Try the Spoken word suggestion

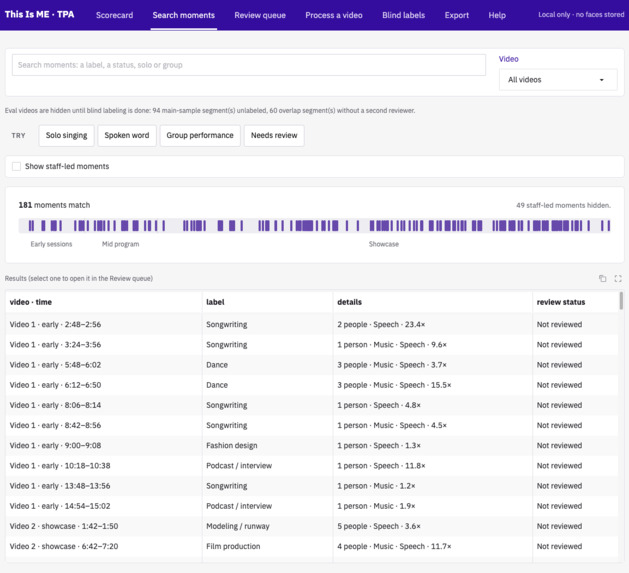[127, 136]
